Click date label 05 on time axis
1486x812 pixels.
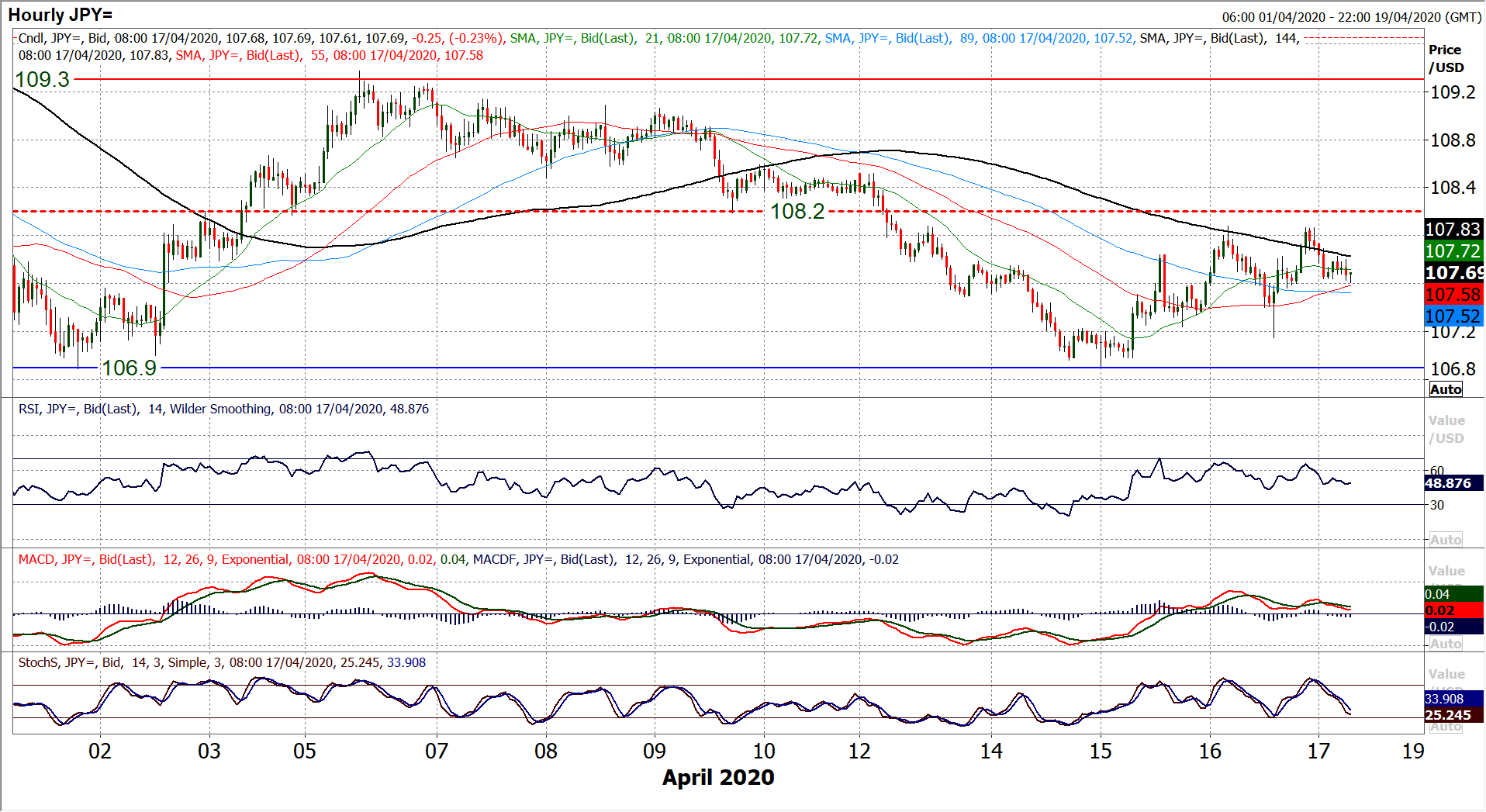[x=305, y=751]
